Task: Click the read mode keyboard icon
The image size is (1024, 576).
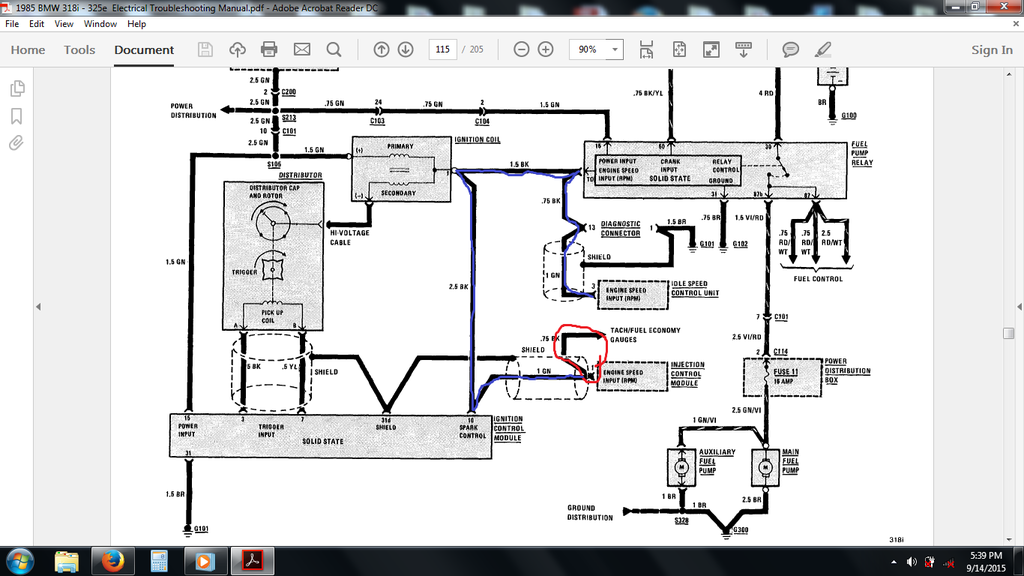Action: pos(743,50)
